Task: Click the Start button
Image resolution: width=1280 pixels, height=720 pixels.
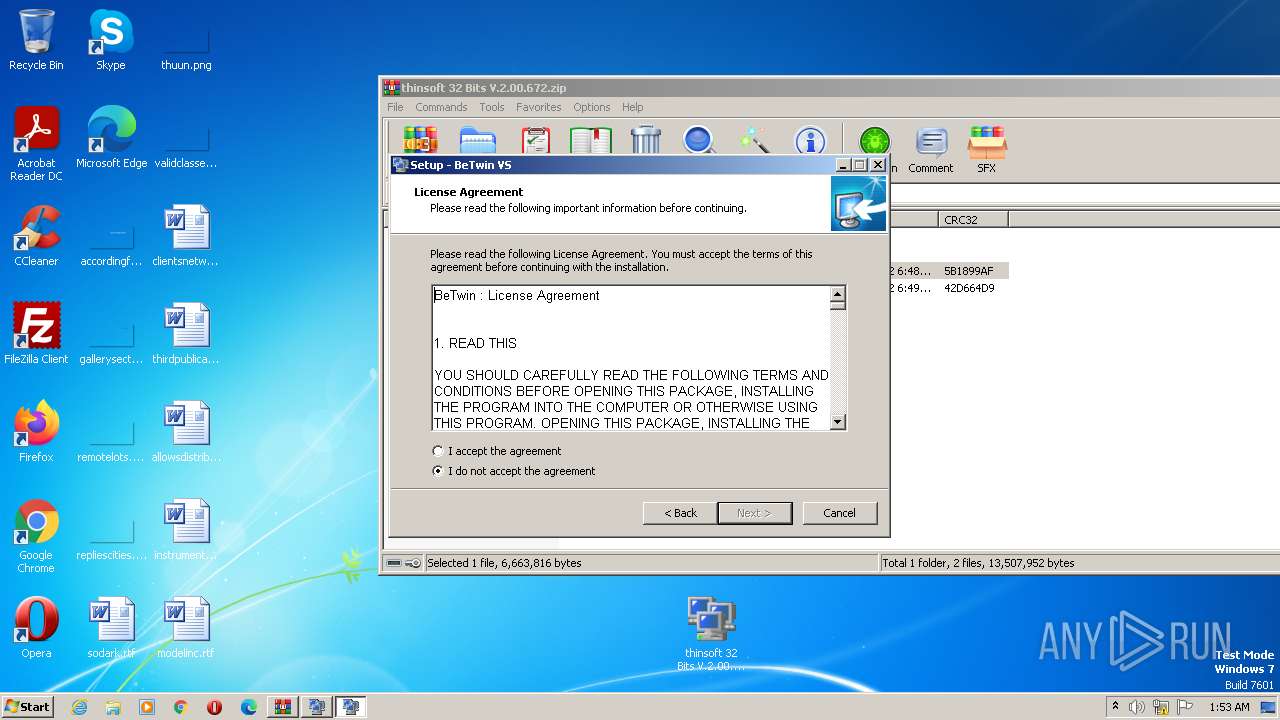Action: tap(28, 706)
